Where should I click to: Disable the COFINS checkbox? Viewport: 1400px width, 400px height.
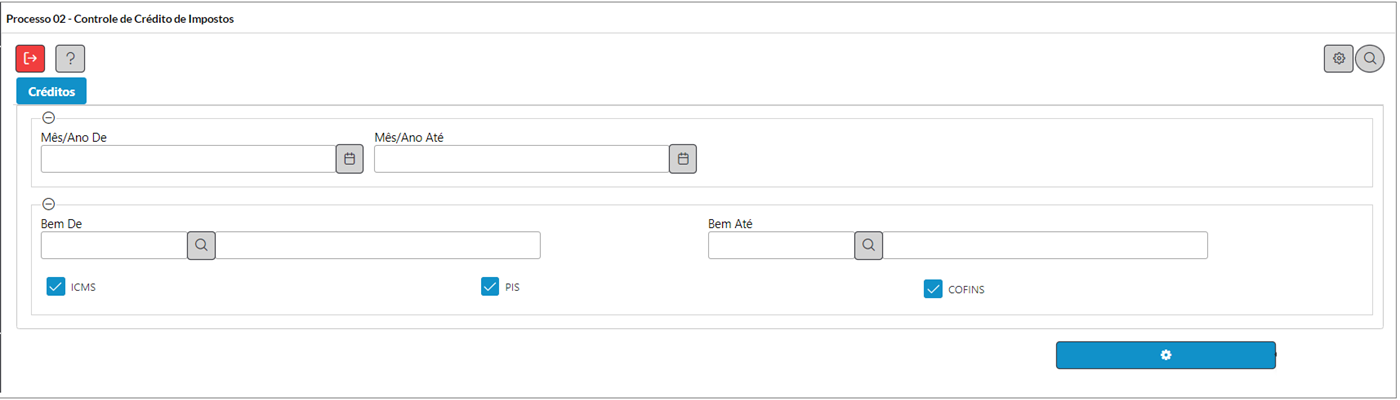point(933,289)
